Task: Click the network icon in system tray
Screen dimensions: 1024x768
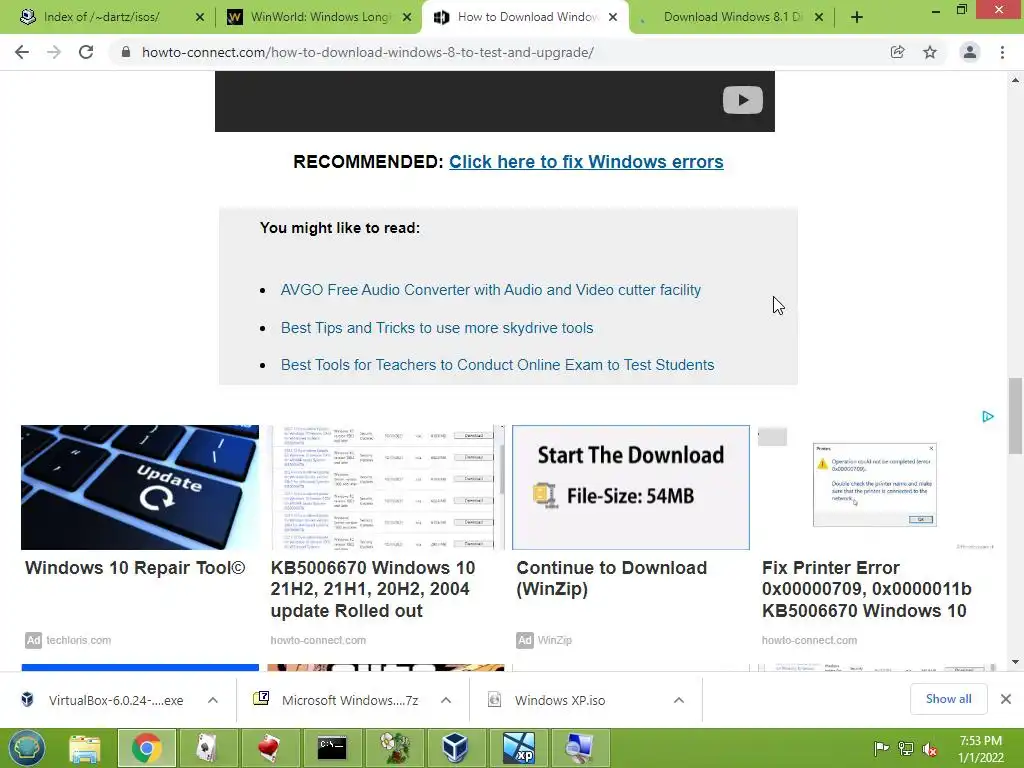Action: (x=906, y=748)
